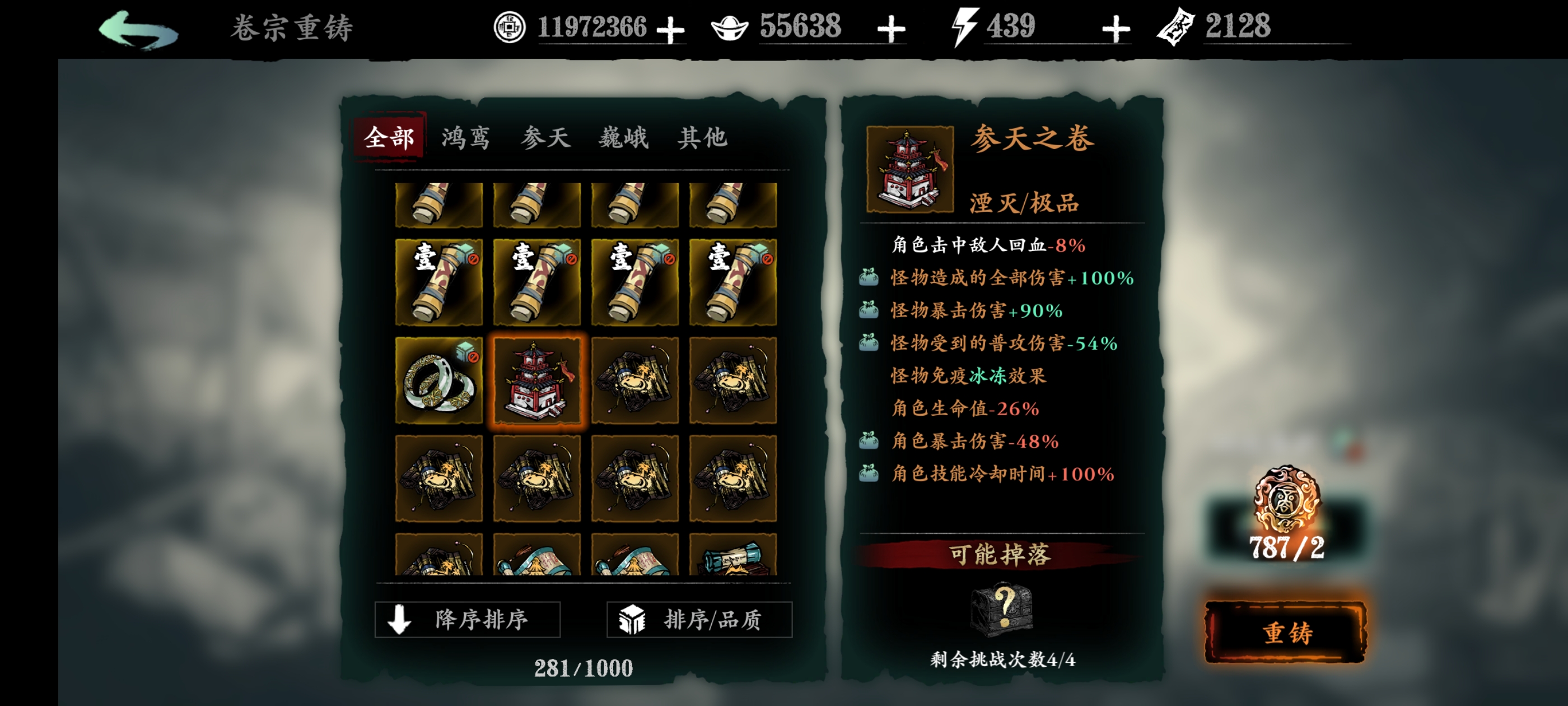This screenshot has height=706, width=1568.
Task: Select the 全部 tab
Action: (388, 137)
